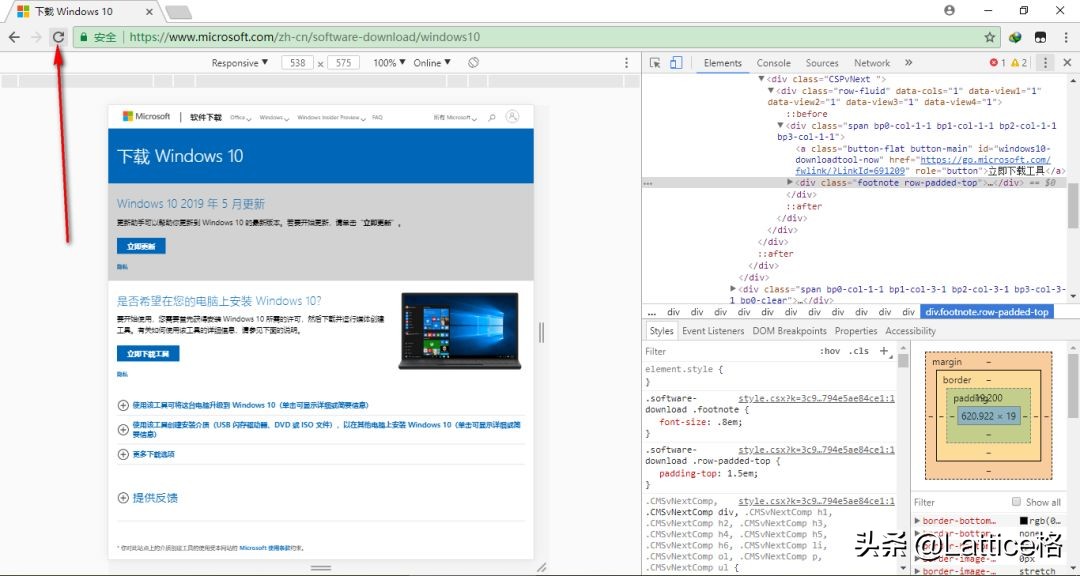Bookmark page with the star icon
Viewport: 1080px width, 576px height.
click(x=989, y=37)
